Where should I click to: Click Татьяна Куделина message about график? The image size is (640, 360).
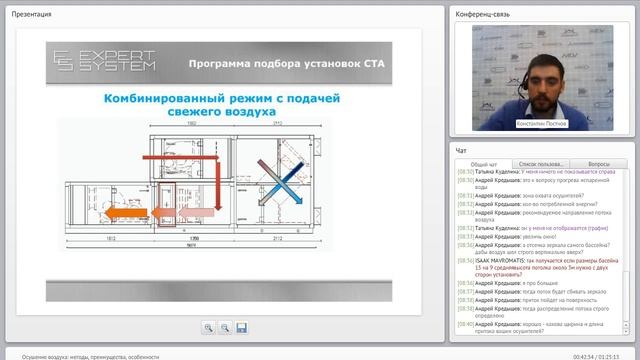tap(533, 228)
